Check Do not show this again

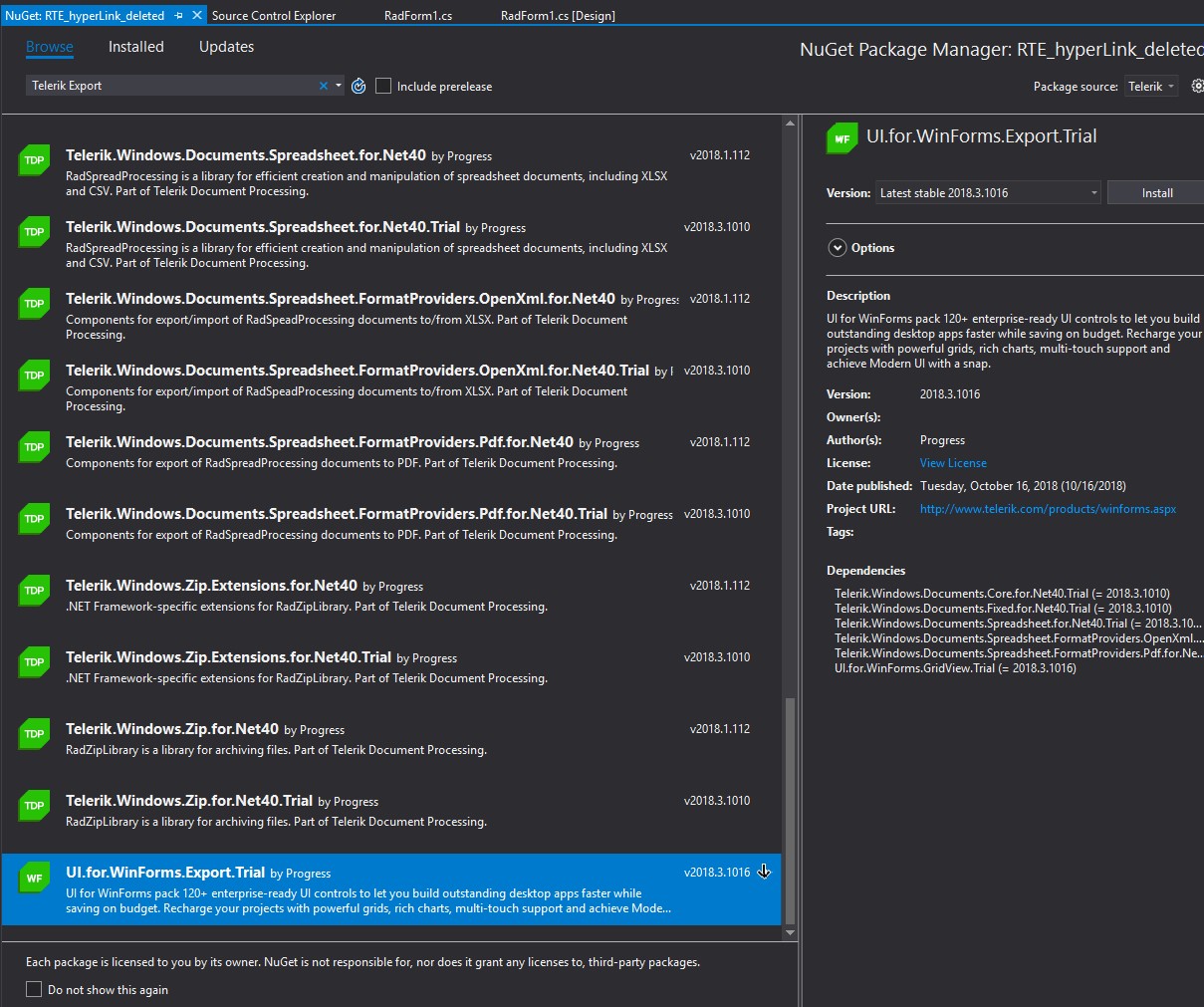click(34, 989)
